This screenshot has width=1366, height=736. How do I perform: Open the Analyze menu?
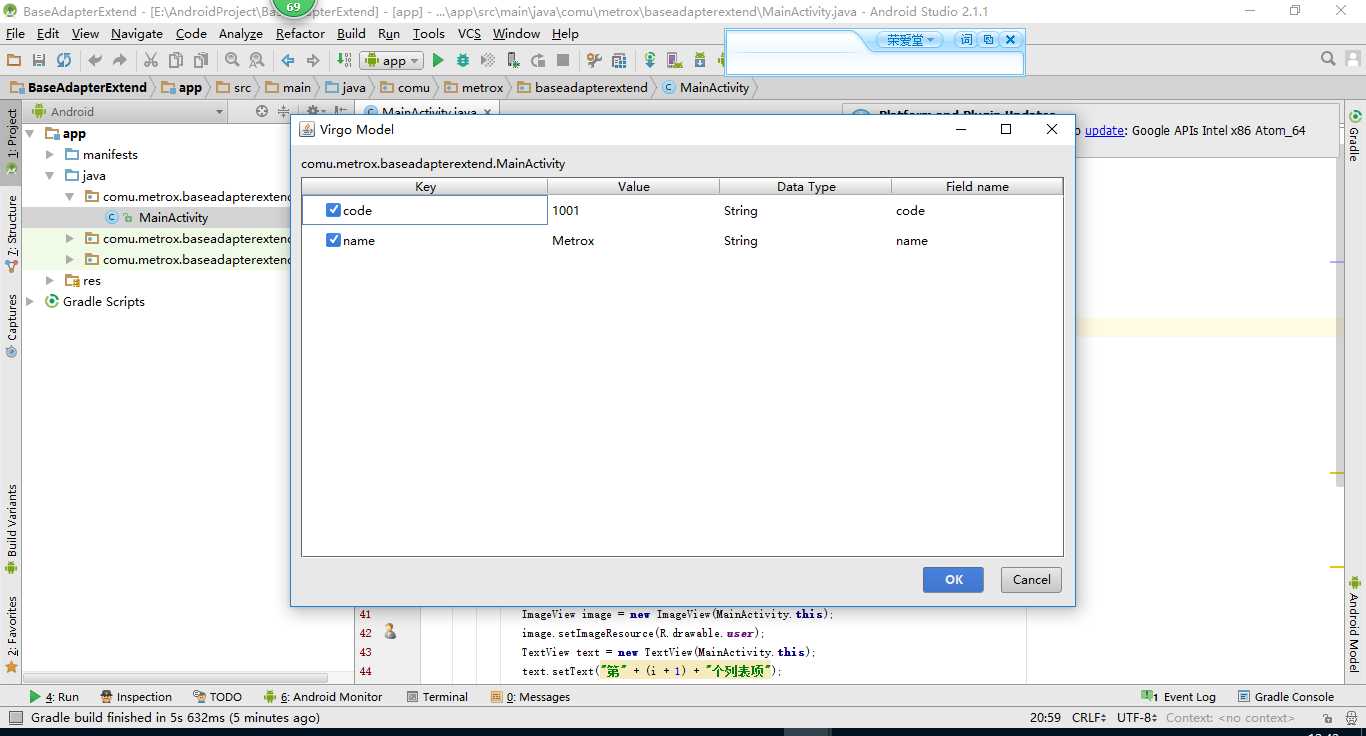pos(240,33)
